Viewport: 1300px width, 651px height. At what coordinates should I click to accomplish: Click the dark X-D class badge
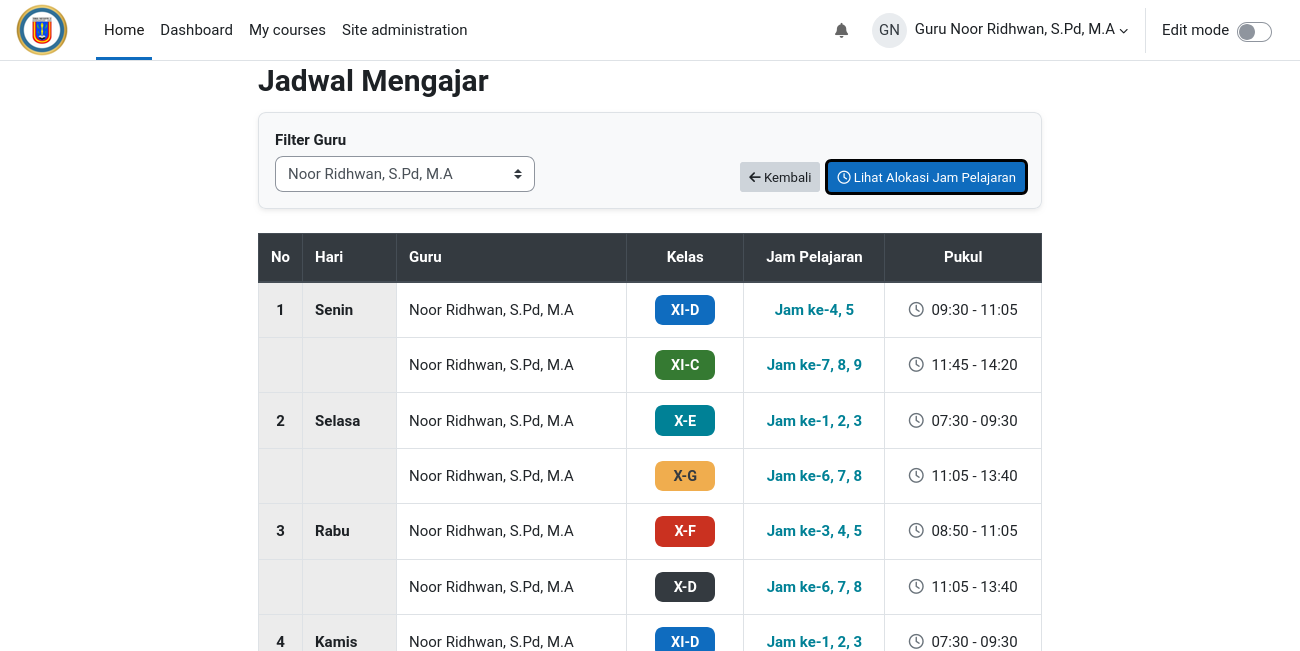(685, 587)
